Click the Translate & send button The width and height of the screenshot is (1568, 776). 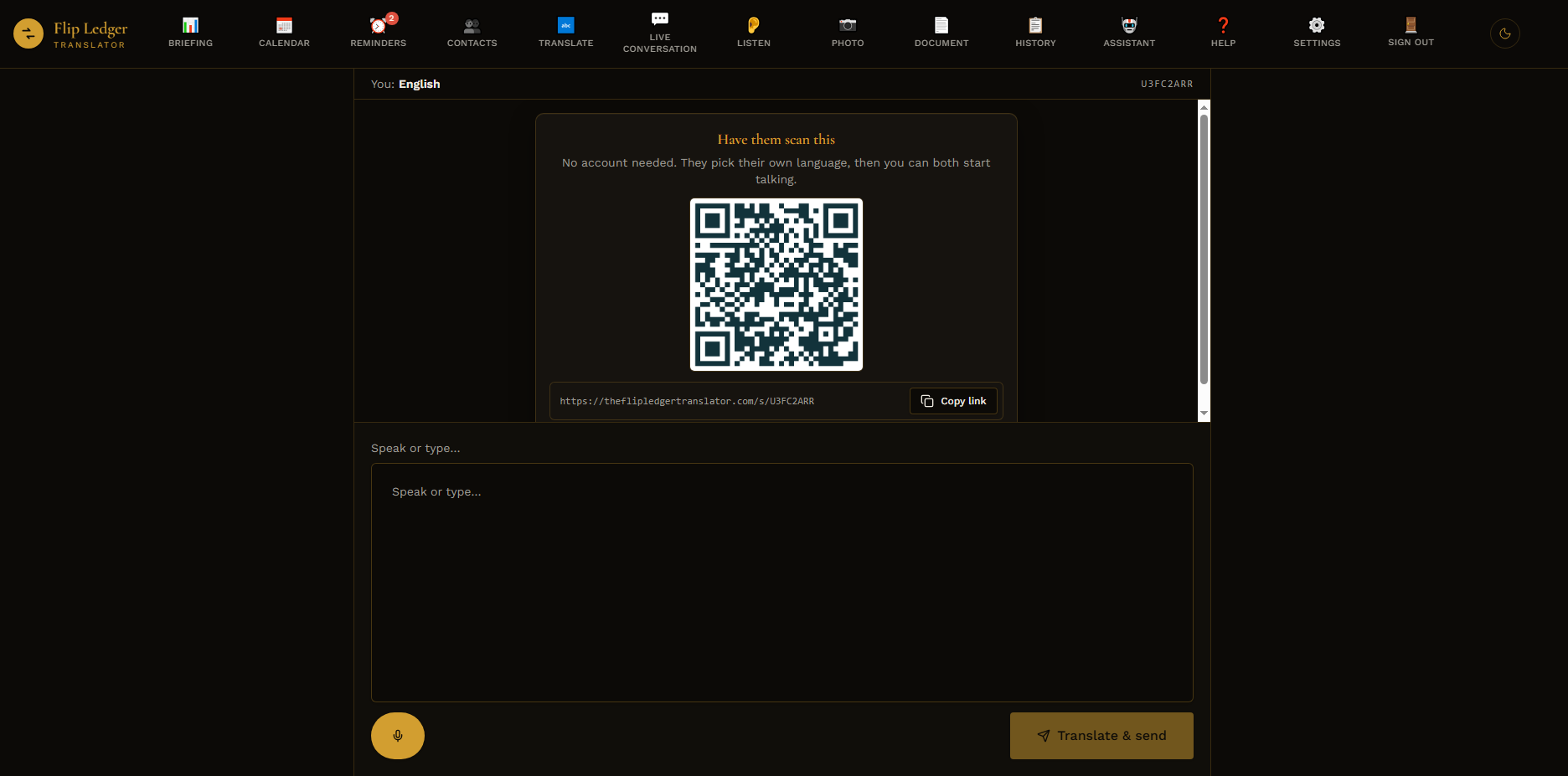click(1101, 736)
